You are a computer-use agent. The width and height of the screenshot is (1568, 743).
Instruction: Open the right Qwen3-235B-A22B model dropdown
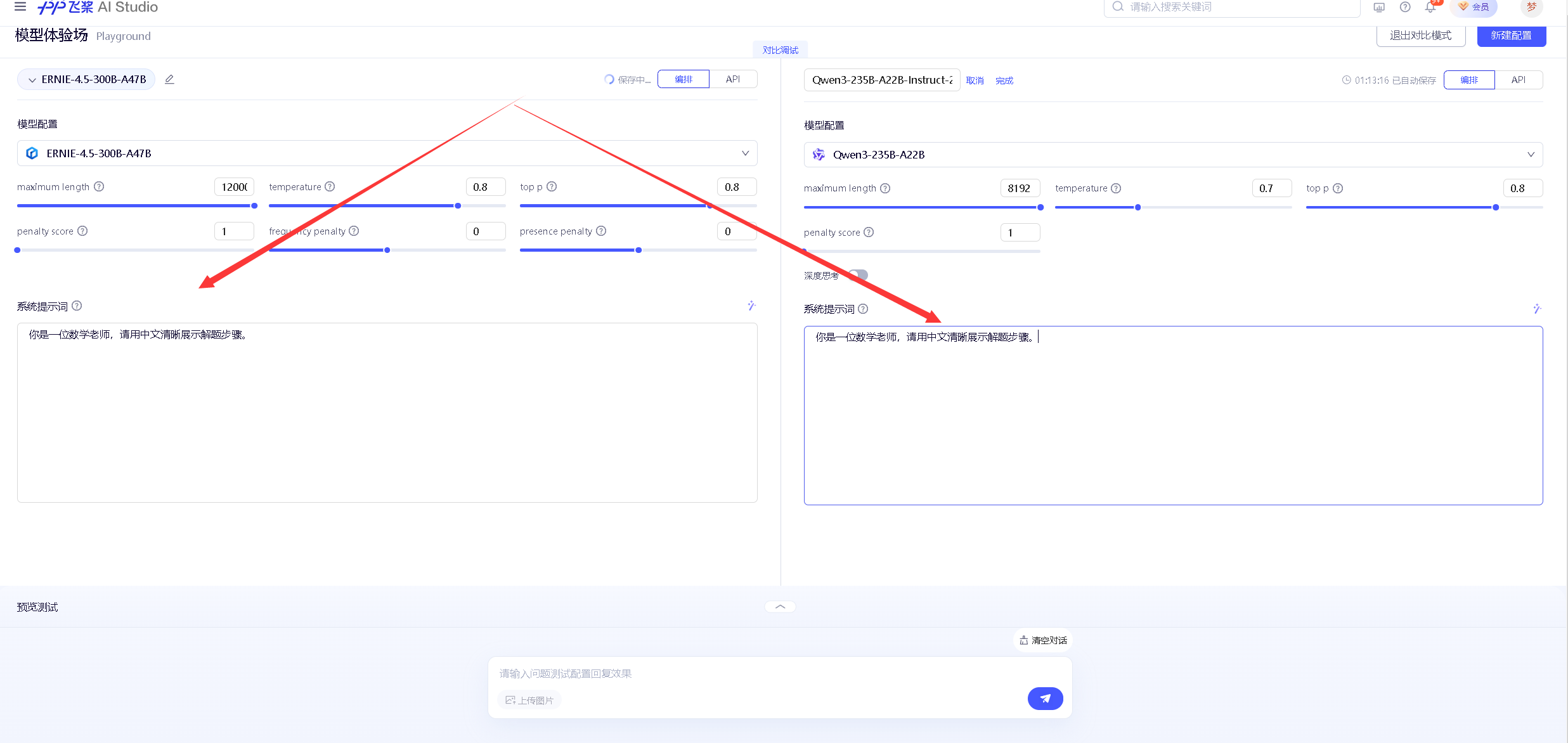point(1173,155)
